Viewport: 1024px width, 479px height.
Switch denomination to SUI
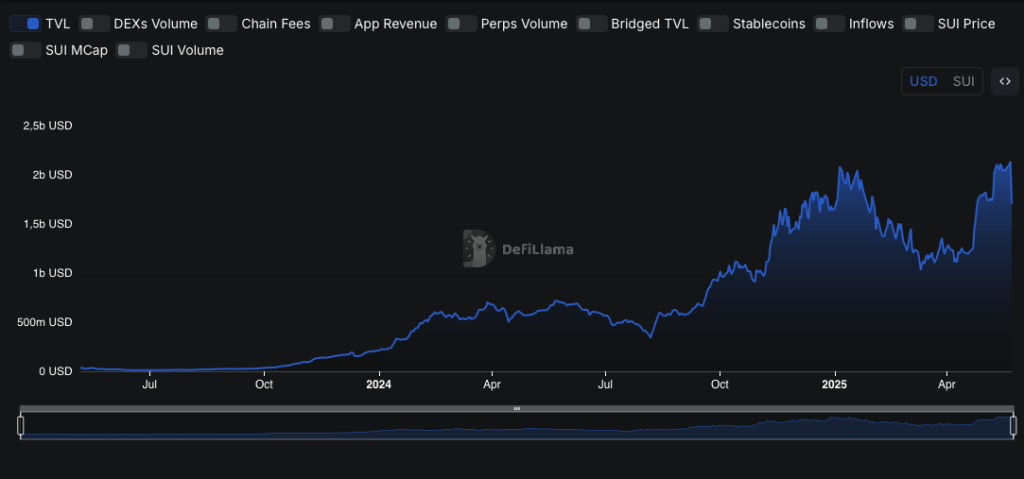tap(963, 81)
